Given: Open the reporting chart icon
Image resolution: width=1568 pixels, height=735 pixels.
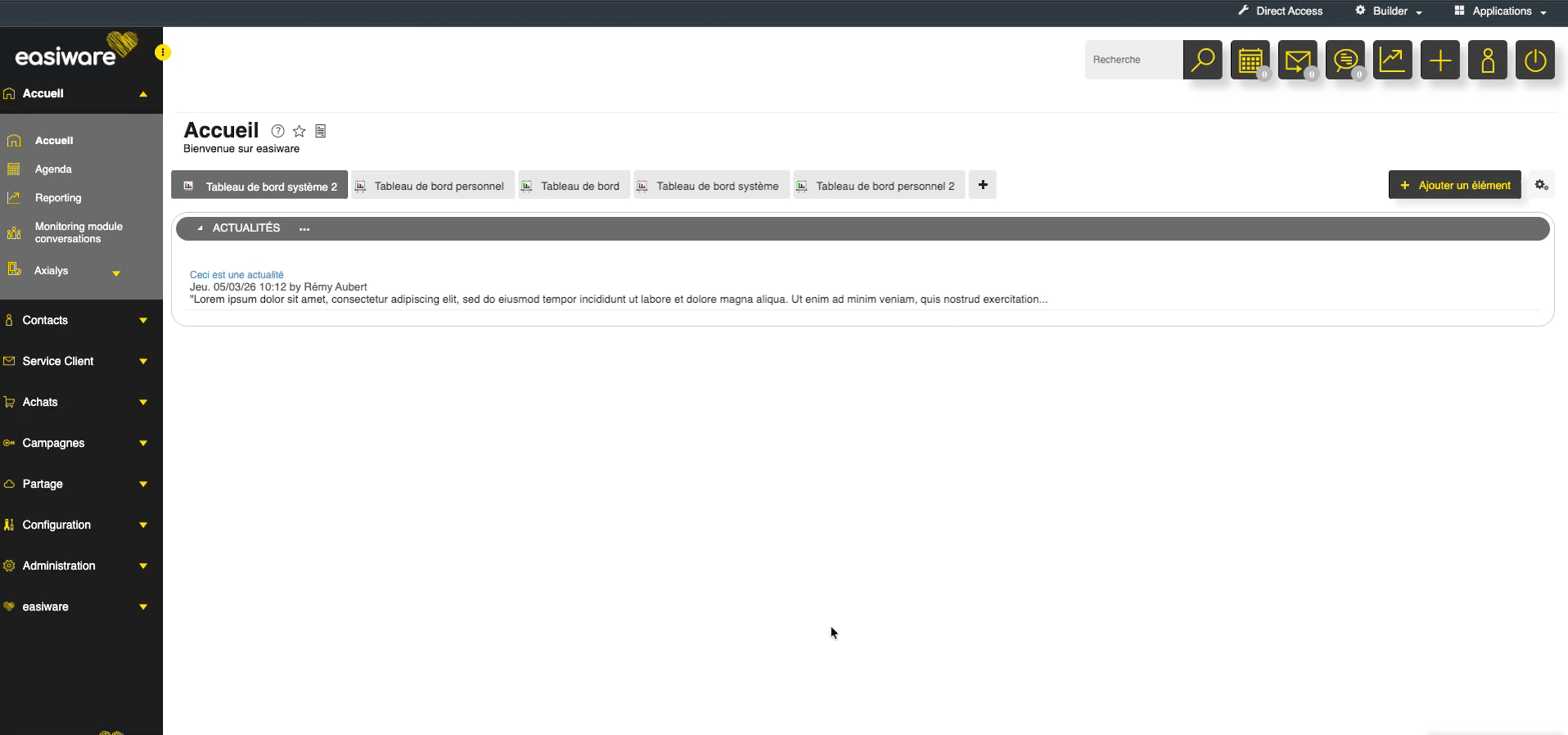Looking at the screenshot, I should click(1392, 60).
